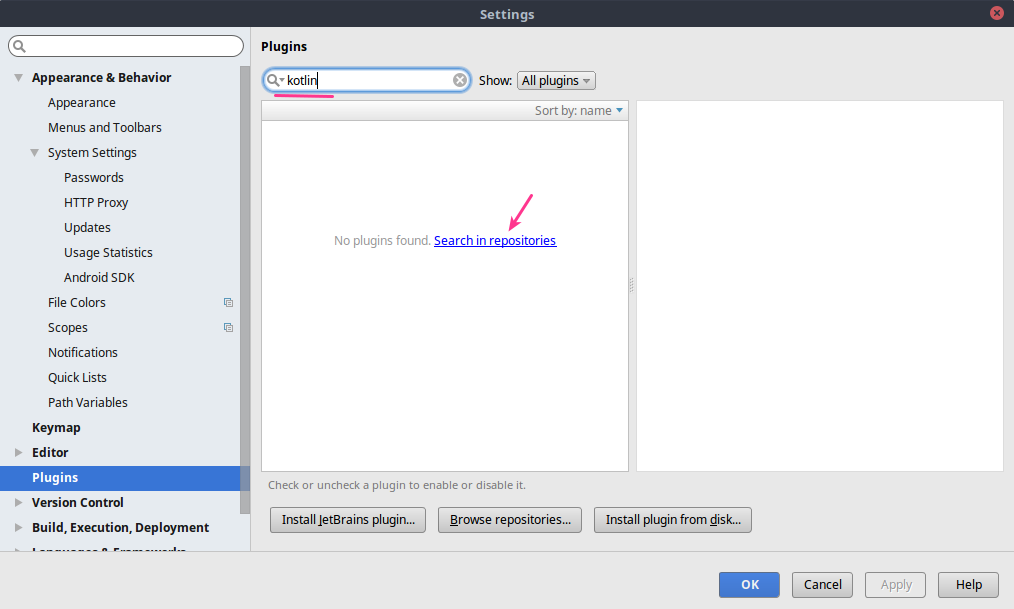Click inside the sidebar settings search field

(x=125, y=46)
